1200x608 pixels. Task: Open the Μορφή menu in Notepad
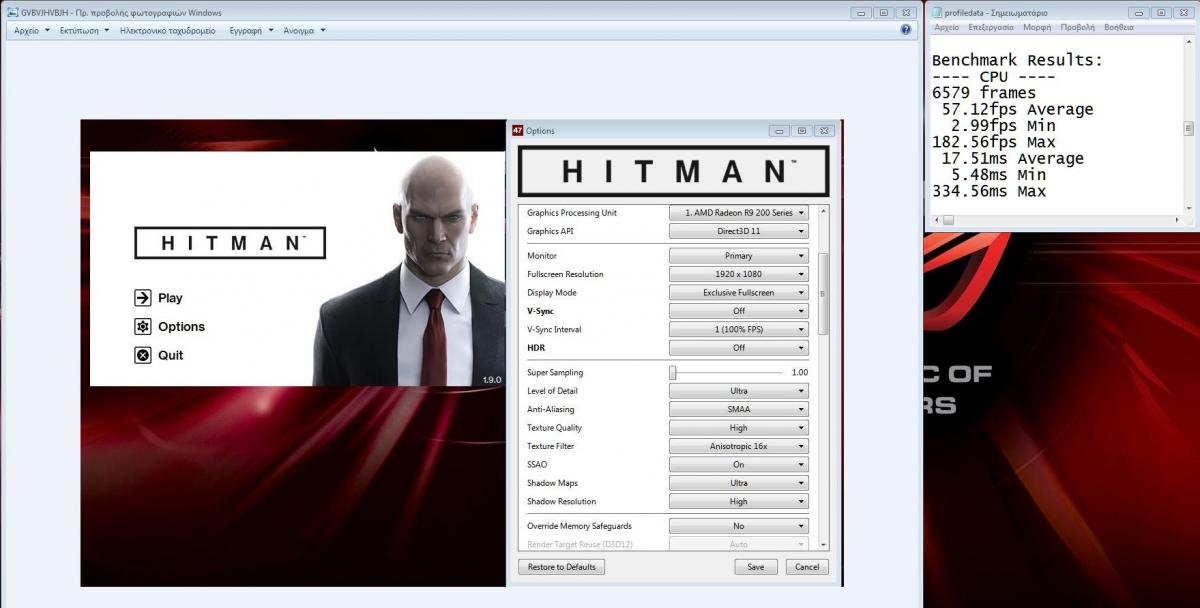[1036, 28]
